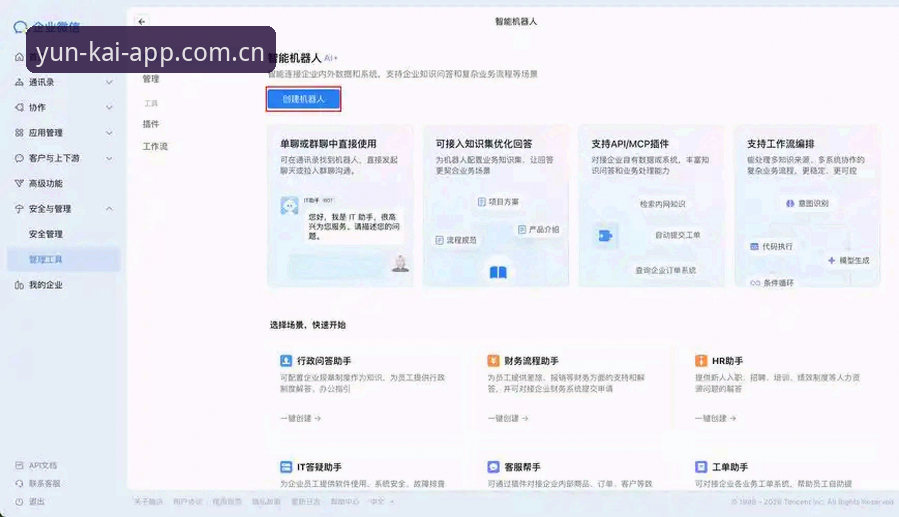Click the open book icon in knowledge card
The width and height of the screenshot is (899, 517).
click(x=498, y=272)
